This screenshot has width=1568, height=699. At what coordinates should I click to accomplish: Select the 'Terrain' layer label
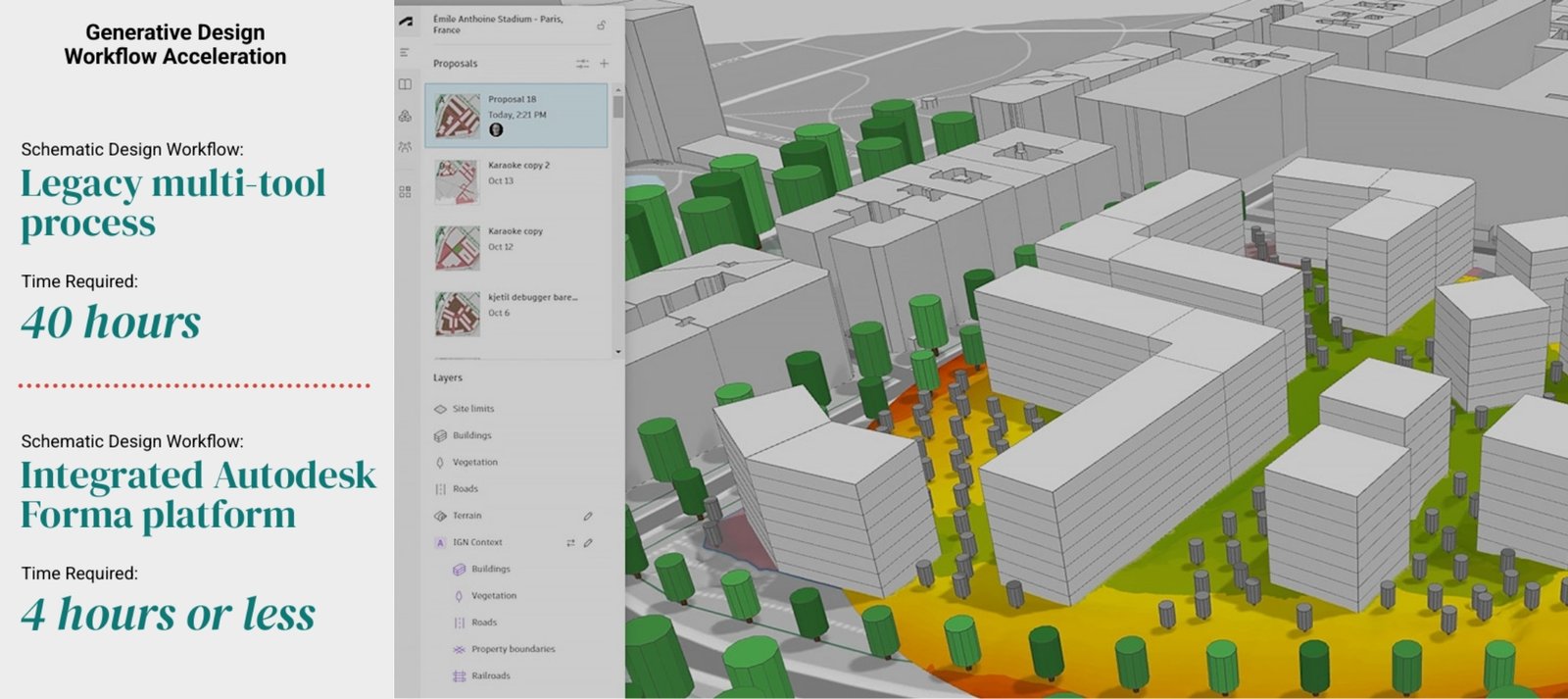467,516
